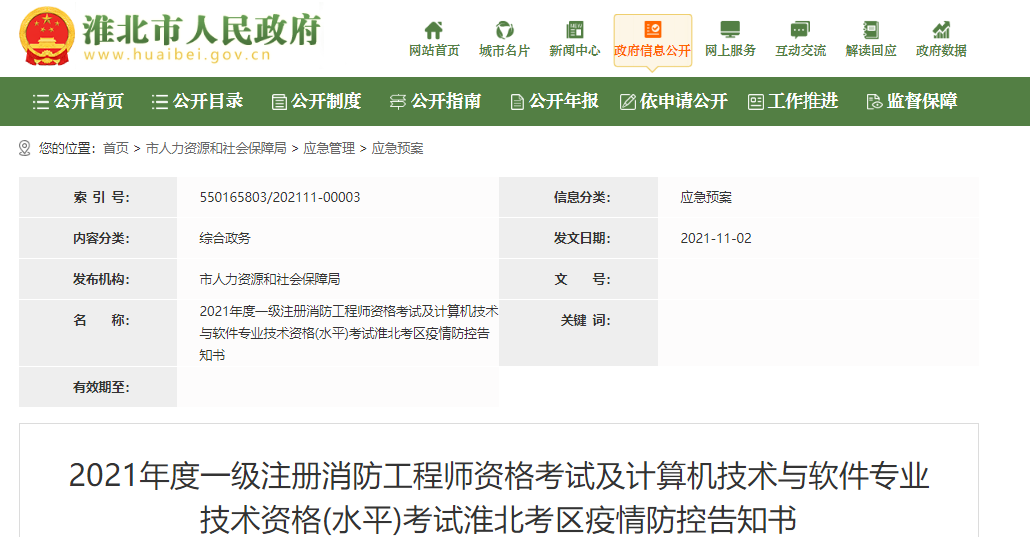This screenshot has width=1030, height=537.
Task: Open the 公开制度 menu item
Action: 316,101
